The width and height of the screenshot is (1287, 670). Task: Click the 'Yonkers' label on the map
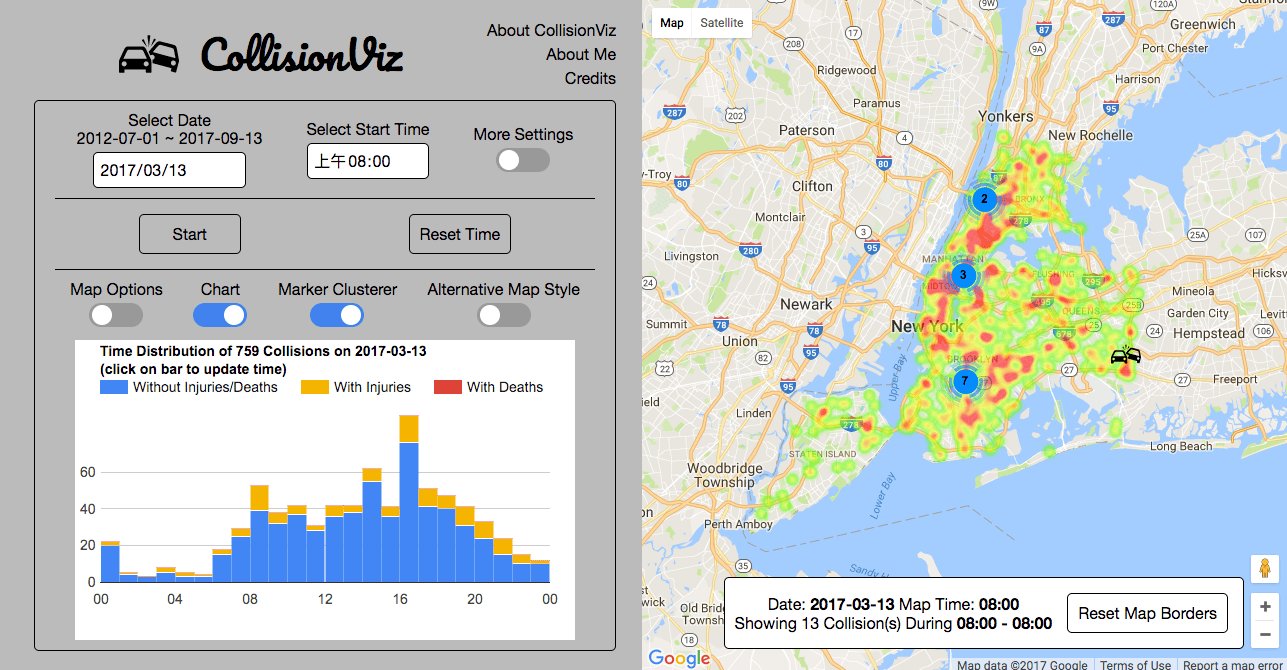[1005, 116]
